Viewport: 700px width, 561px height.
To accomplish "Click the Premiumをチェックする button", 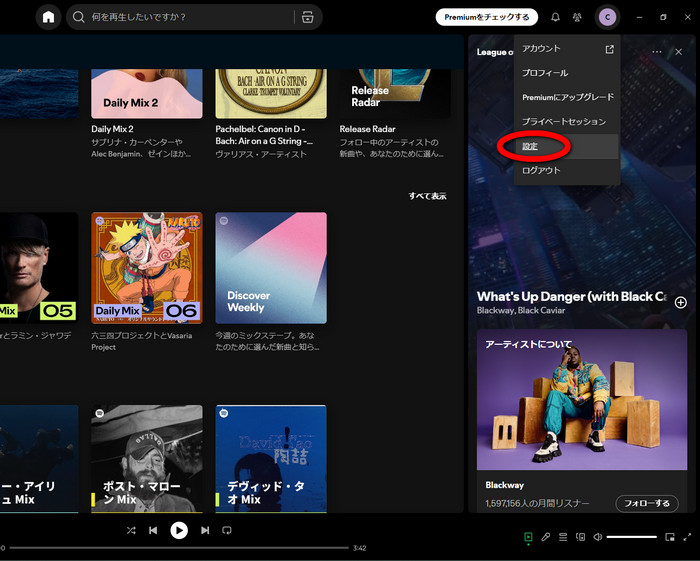I will (487, 17).
